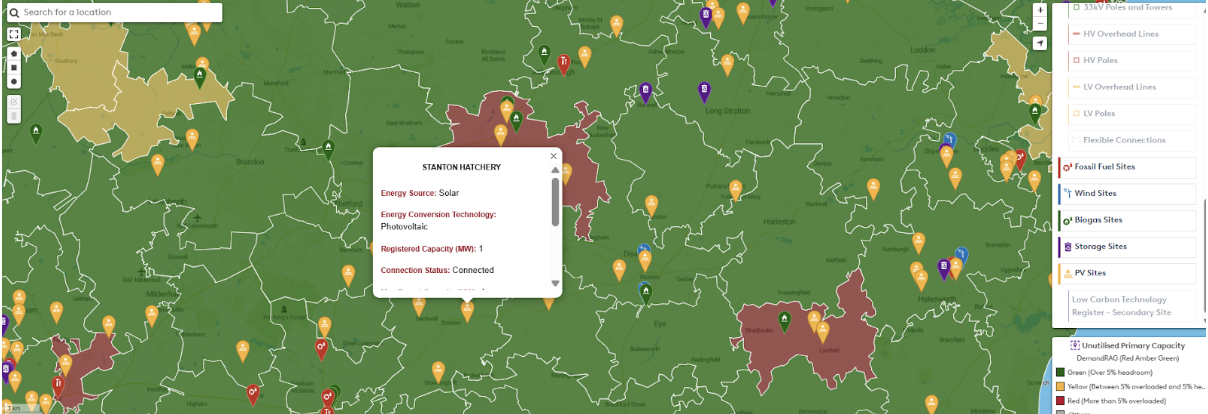Zoom in with the plus button
This screenshot has height=414, width=1208.
(1040, 9)
